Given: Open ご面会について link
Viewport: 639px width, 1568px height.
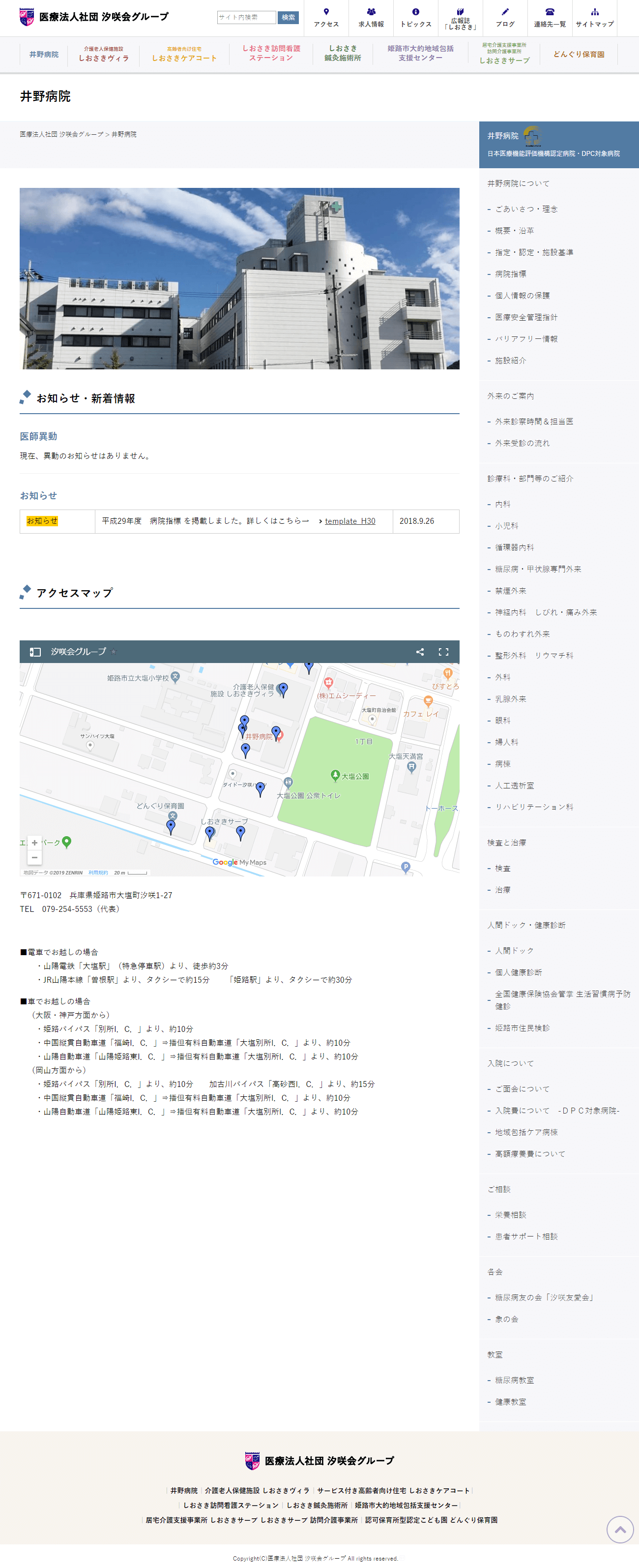Looking at the screenshot, I should click(522, 1089).
